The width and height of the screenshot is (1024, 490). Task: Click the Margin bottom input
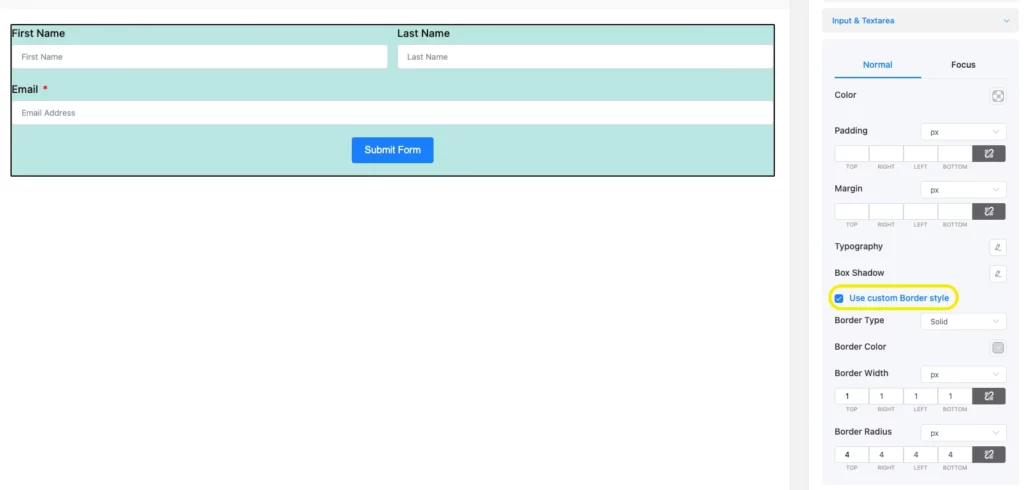click(955, 211)
